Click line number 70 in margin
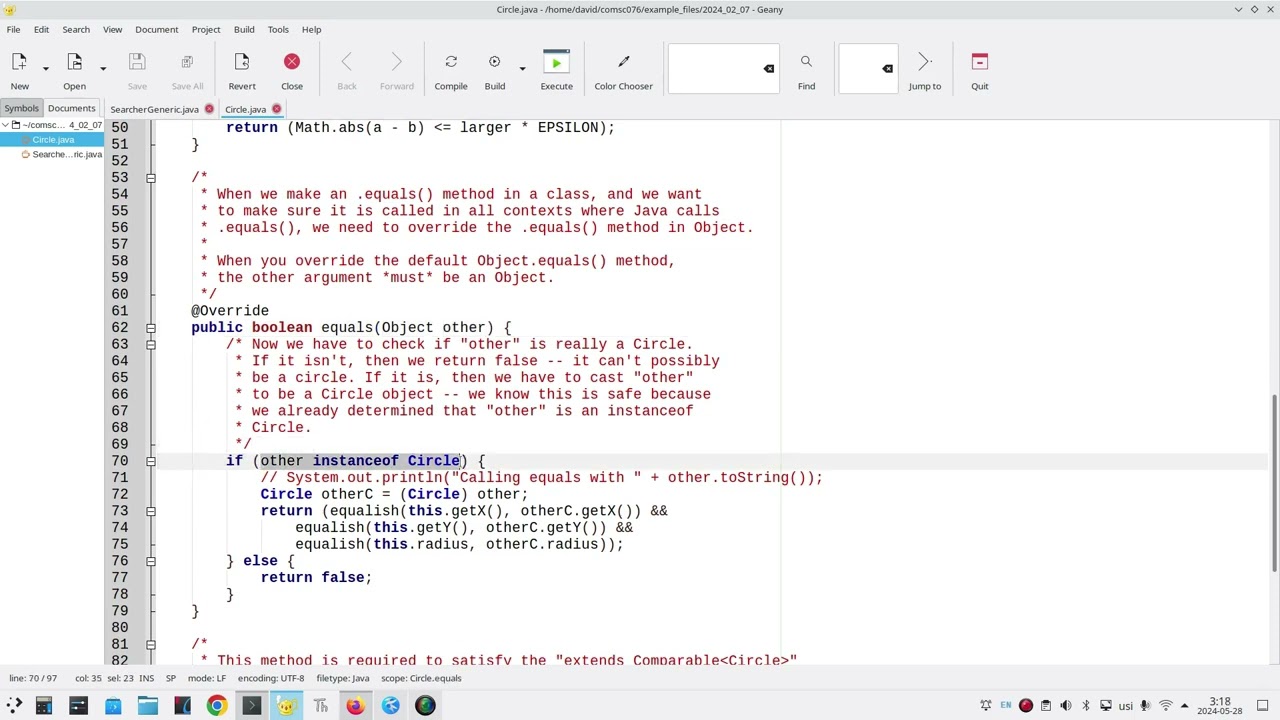 coord(120,461)
